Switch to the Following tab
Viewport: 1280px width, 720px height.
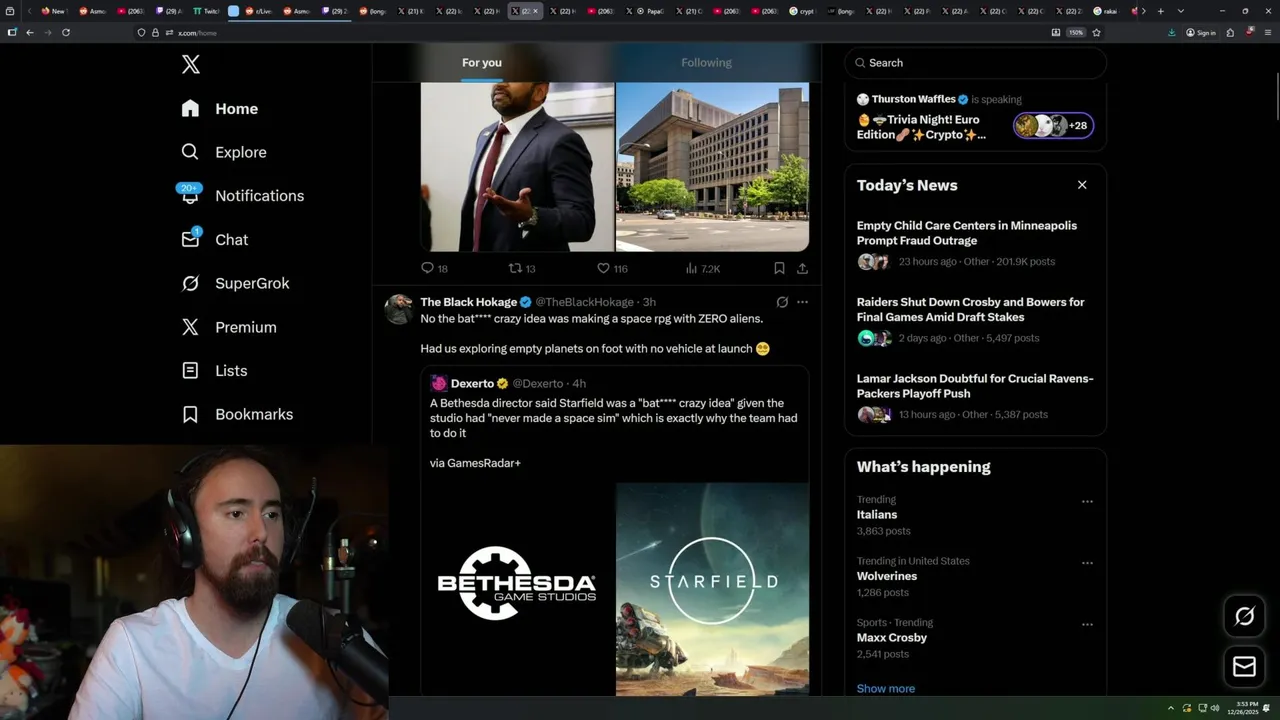[706, 63]
